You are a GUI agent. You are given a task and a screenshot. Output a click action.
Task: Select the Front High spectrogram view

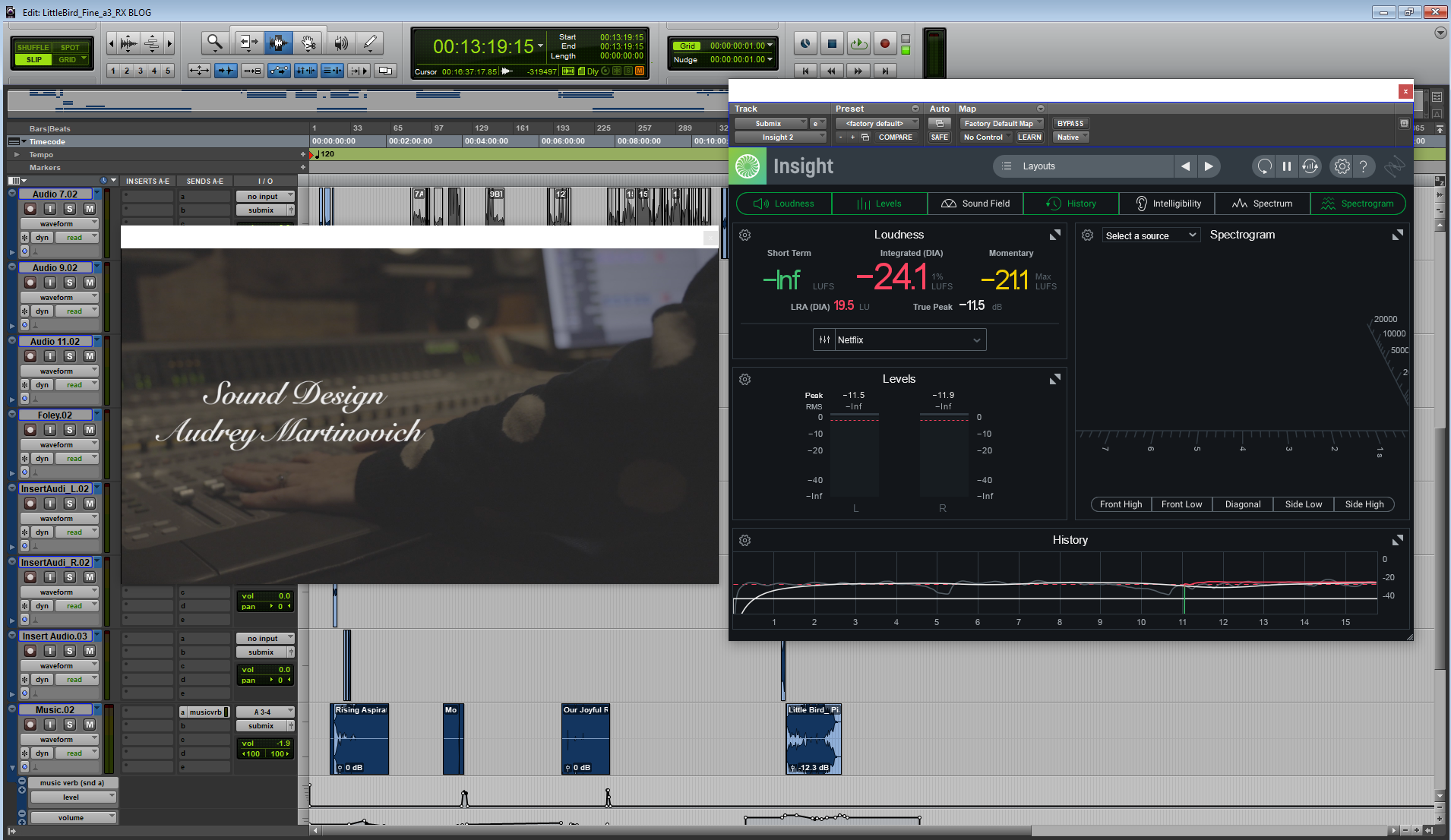1121,504
